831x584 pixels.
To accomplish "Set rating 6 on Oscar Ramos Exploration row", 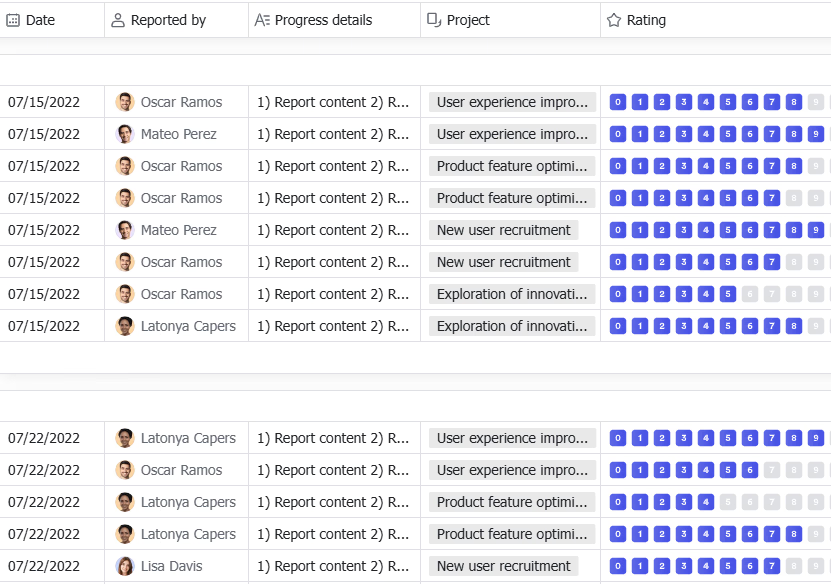I will (x=750, y=294).
